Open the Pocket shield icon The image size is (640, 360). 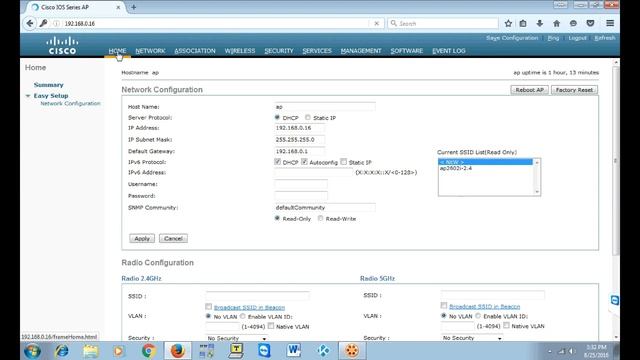click(590, 24)
